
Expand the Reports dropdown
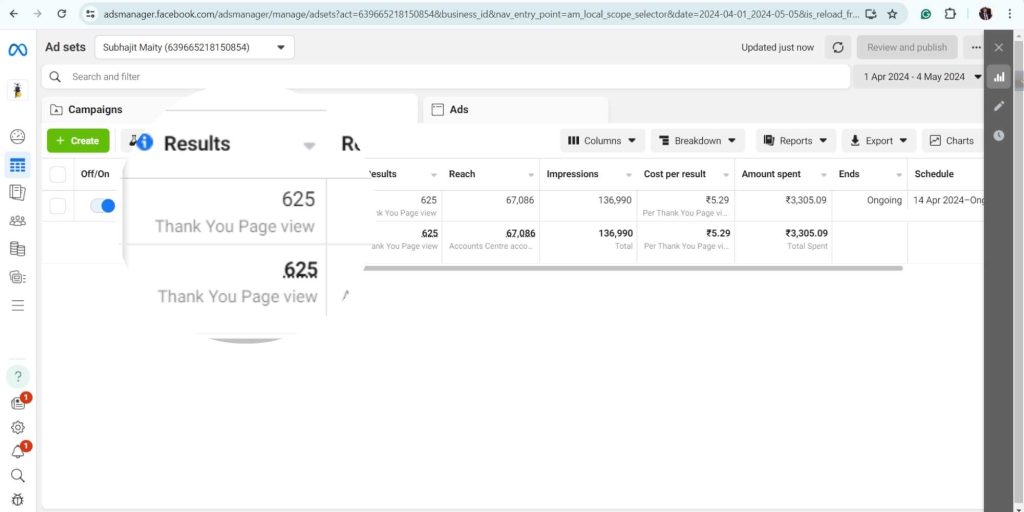[795, 140]
